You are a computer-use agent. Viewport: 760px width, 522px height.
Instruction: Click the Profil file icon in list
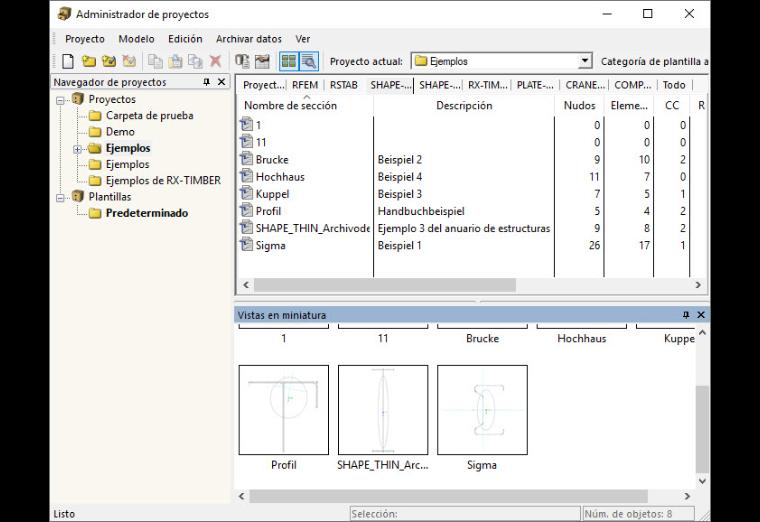[x=247, y=210]
